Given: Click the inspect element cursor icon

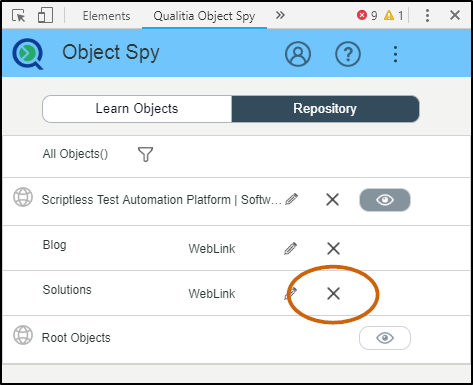Looking at the screenshot, I should 18,15.
